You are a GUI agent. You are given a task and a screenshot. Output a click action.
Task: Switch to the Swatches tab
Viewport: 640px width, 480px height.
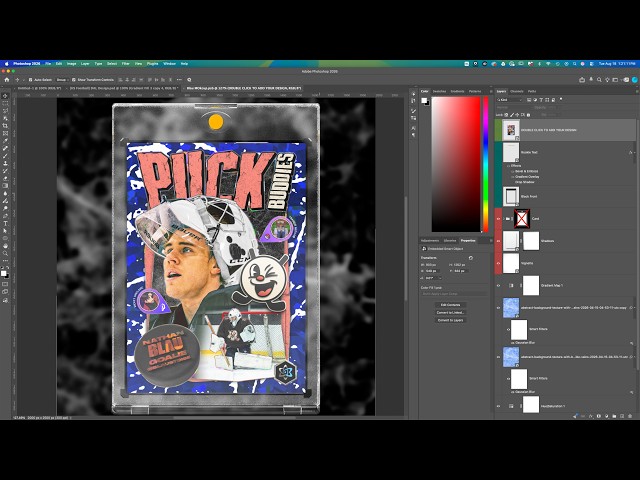(x=439, y=91)
